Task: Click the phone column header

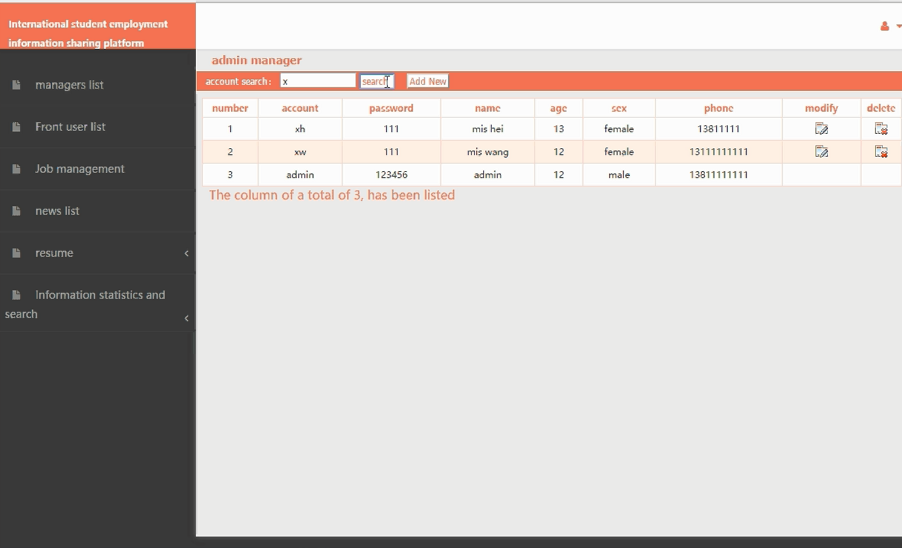Action: click(x=718, y=108)
